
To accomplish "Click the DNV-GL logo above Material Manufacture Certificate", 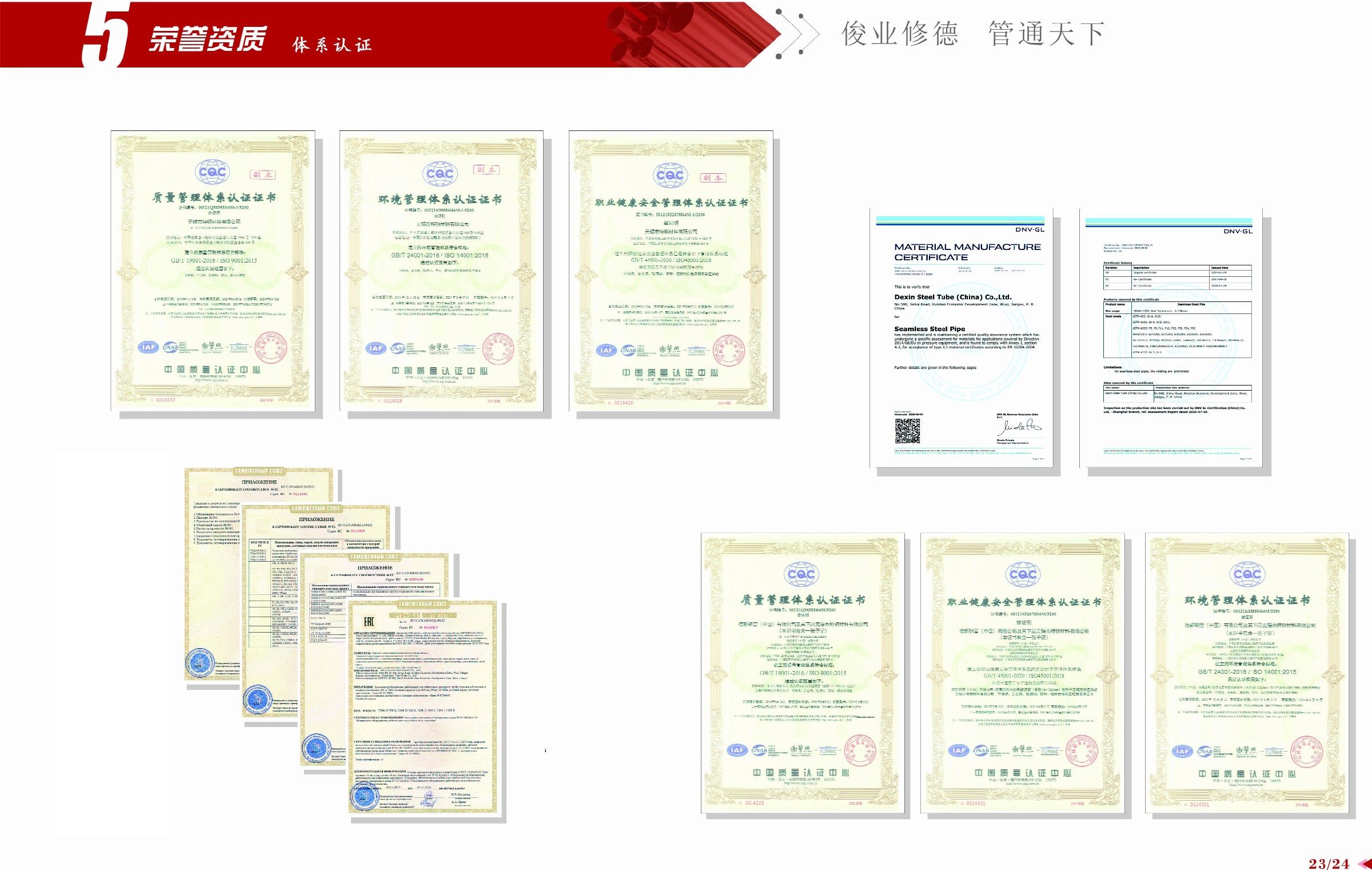I will click(1030, 229).
